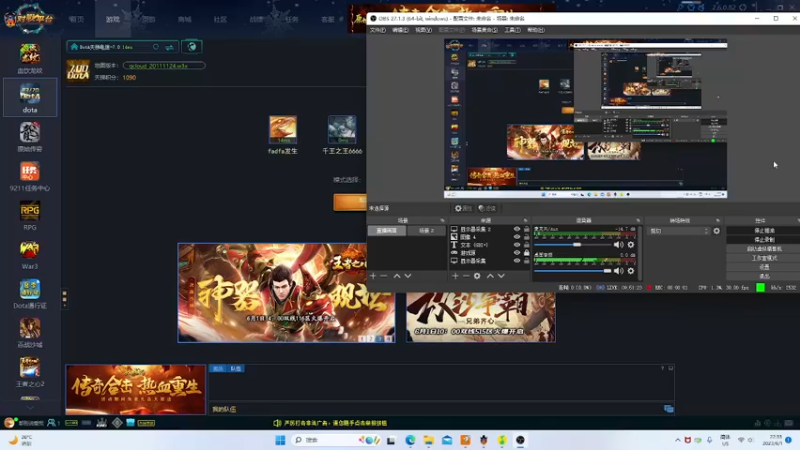
Task: Open desktop audio channel gear settings
Action: coord(631,271)
